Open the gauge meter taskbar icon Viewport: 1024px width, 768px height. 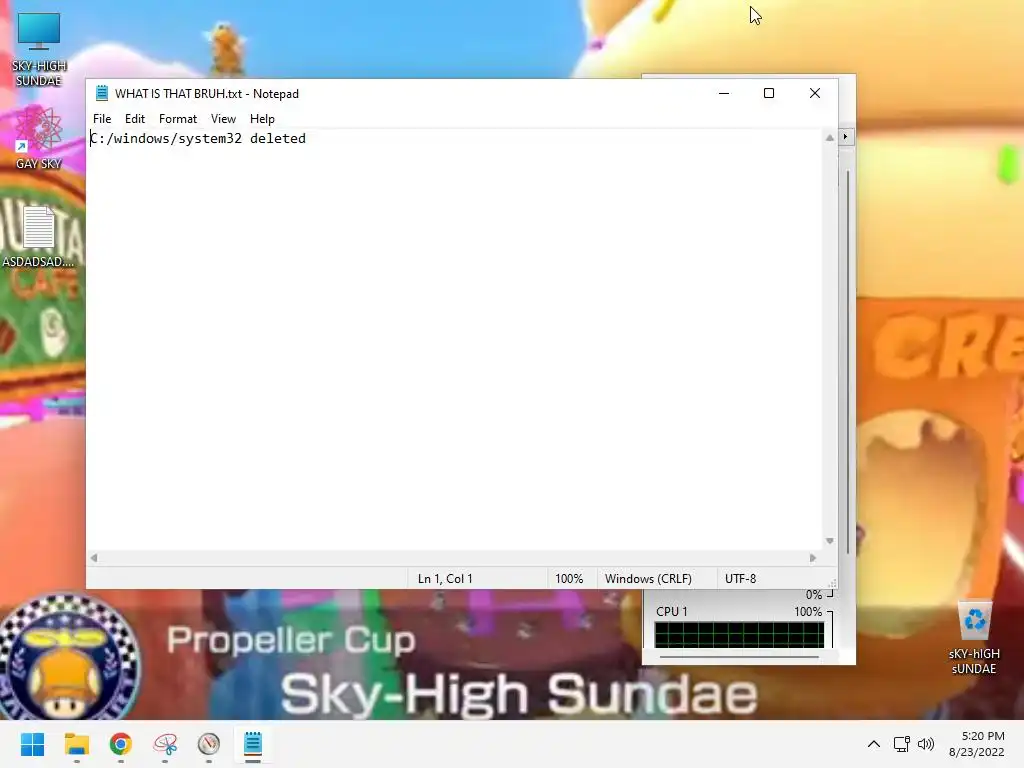[x=209, y=744]
